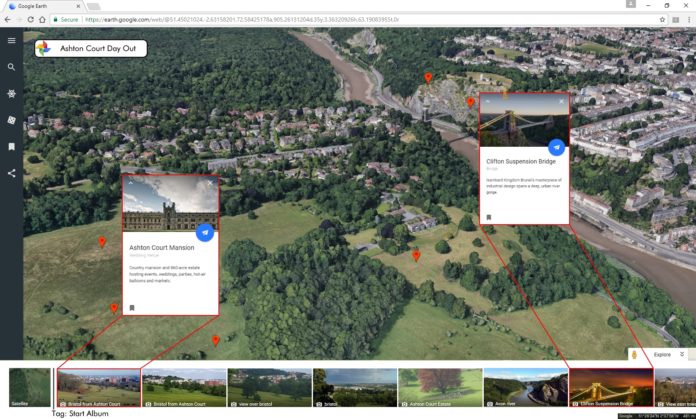
Task: Click the I'm Feeling Lucky dice icon
Action: pos(11,120)
